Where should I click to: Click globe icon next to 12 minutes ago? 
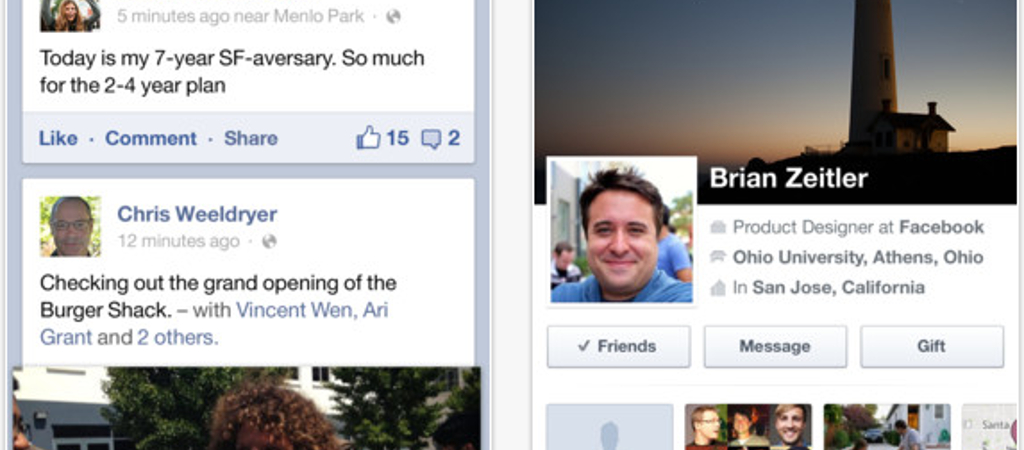269,242
